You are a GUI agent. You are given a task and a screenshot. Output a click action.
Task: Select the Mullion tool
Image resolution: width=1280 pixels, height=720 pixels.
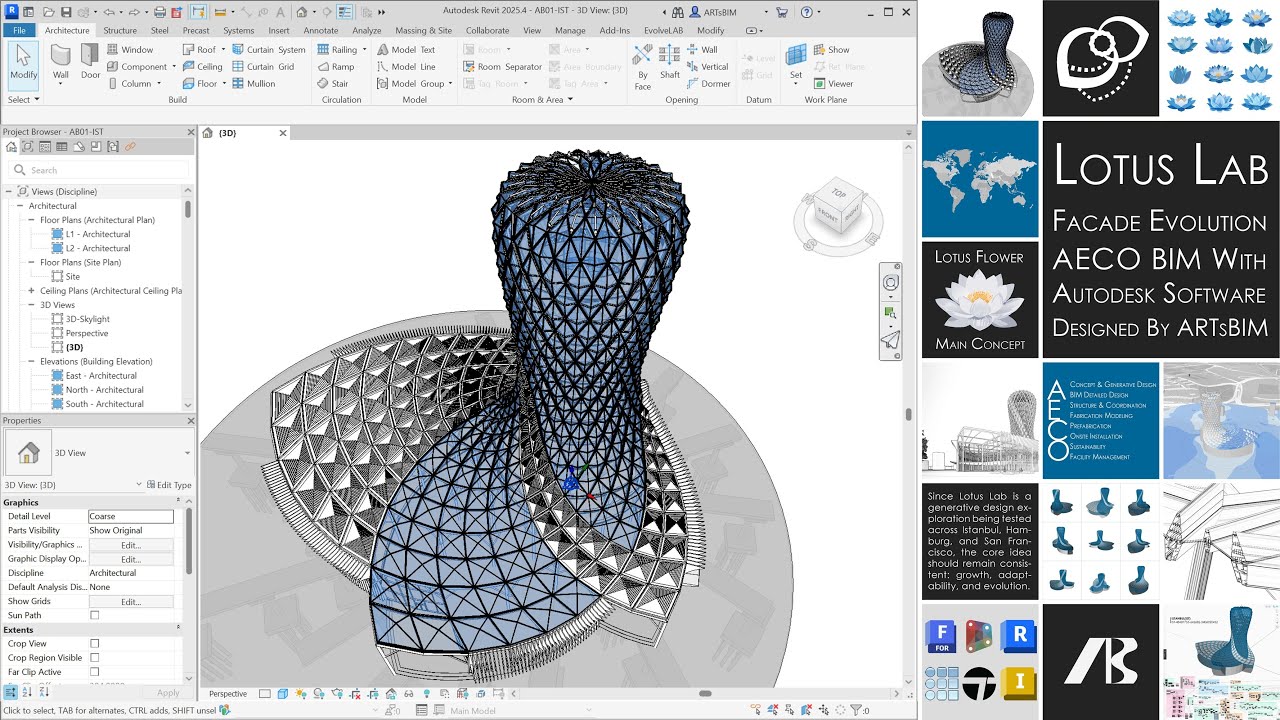[253, 84]
